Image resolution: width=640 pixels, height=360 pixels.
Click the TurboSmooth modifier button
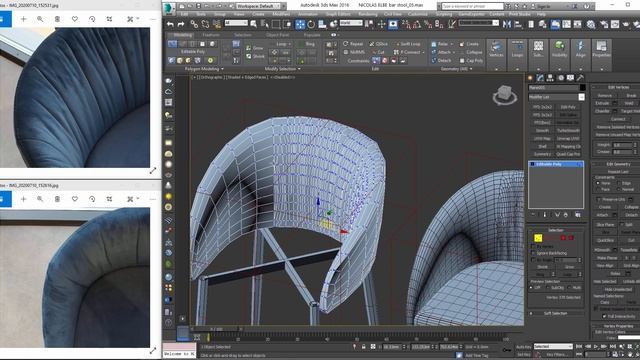click(568, 131)
